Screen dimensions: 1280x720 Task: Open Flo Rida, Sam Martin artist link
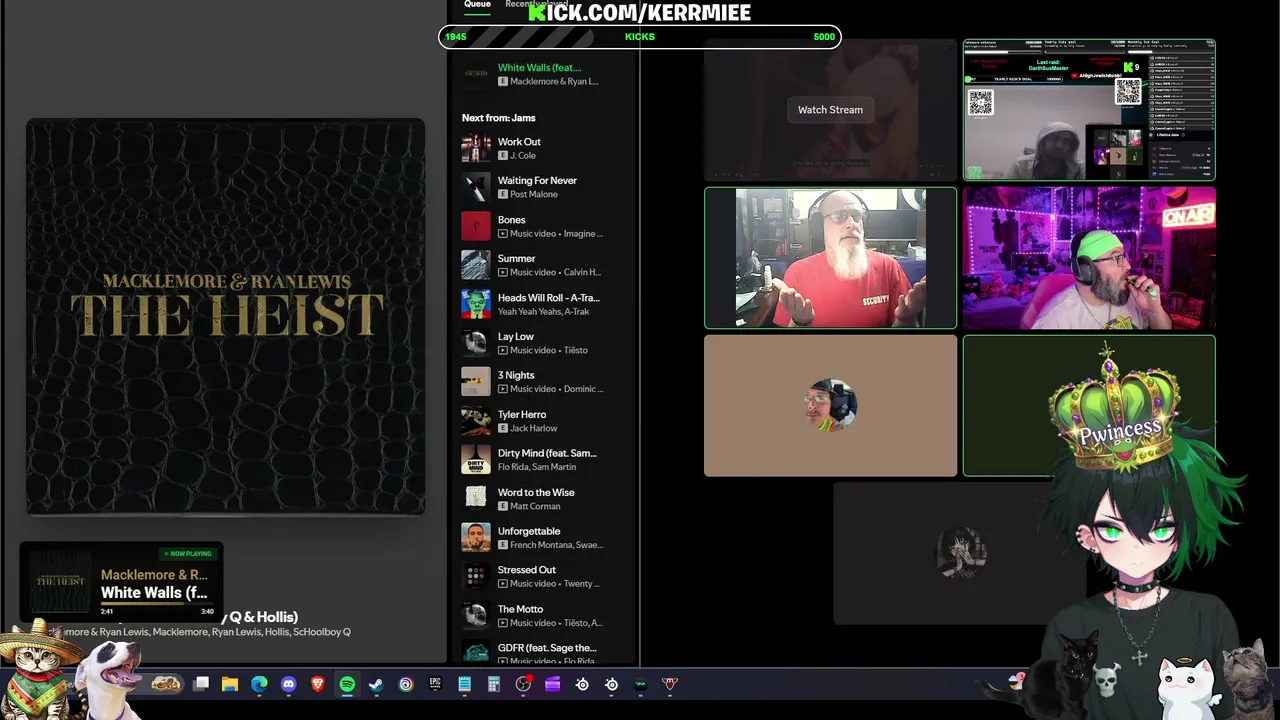point(536,468)
